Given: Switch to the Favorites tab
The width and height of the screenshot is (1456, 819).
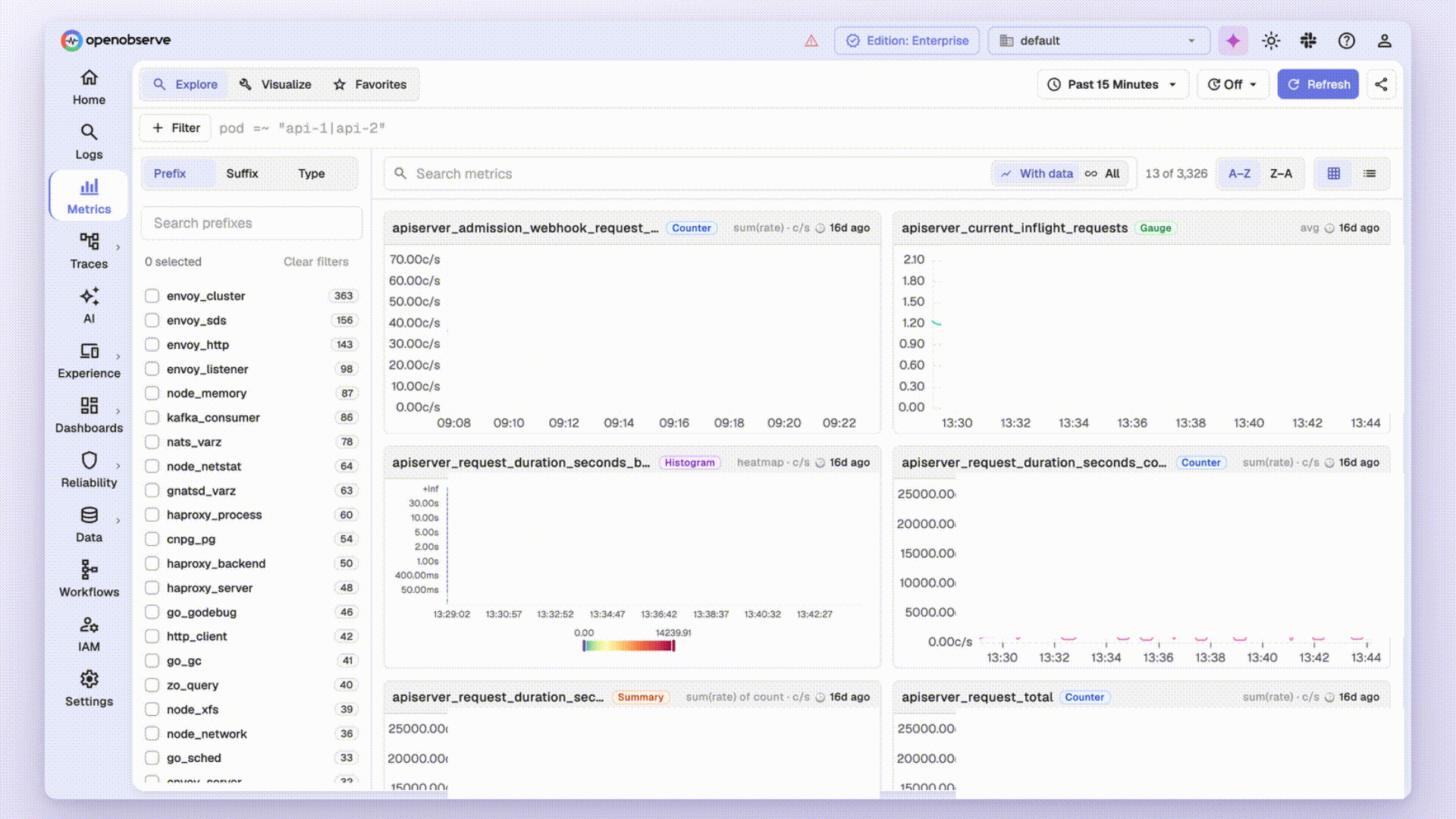Looking at the screenshot, I should [x=370, y=84].
